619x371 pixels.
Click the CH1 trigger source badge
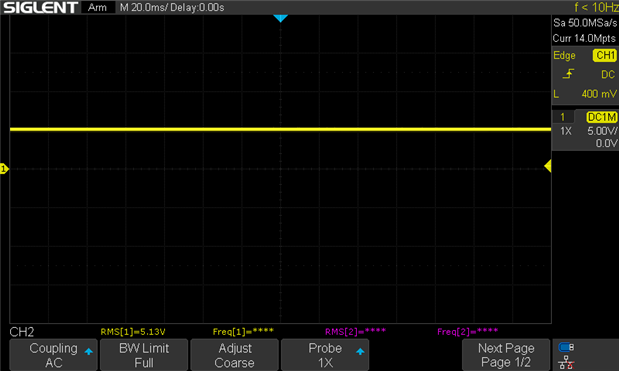pyautogui.click(x=604, y=55)
